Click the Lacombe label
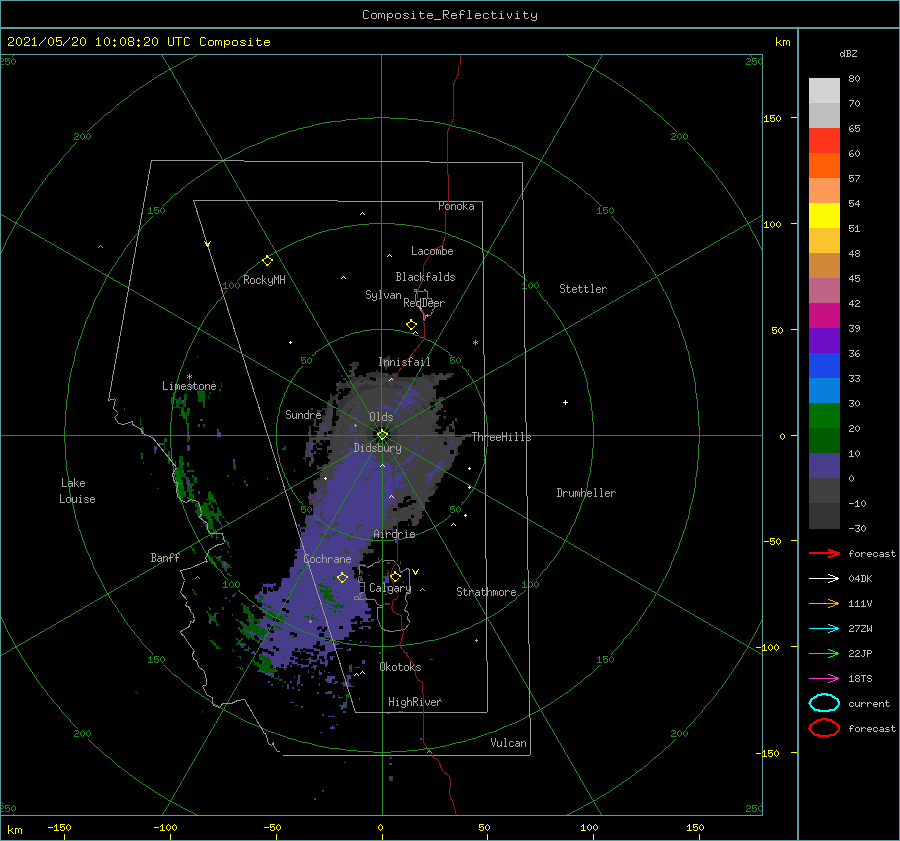 tap(432, 251)
